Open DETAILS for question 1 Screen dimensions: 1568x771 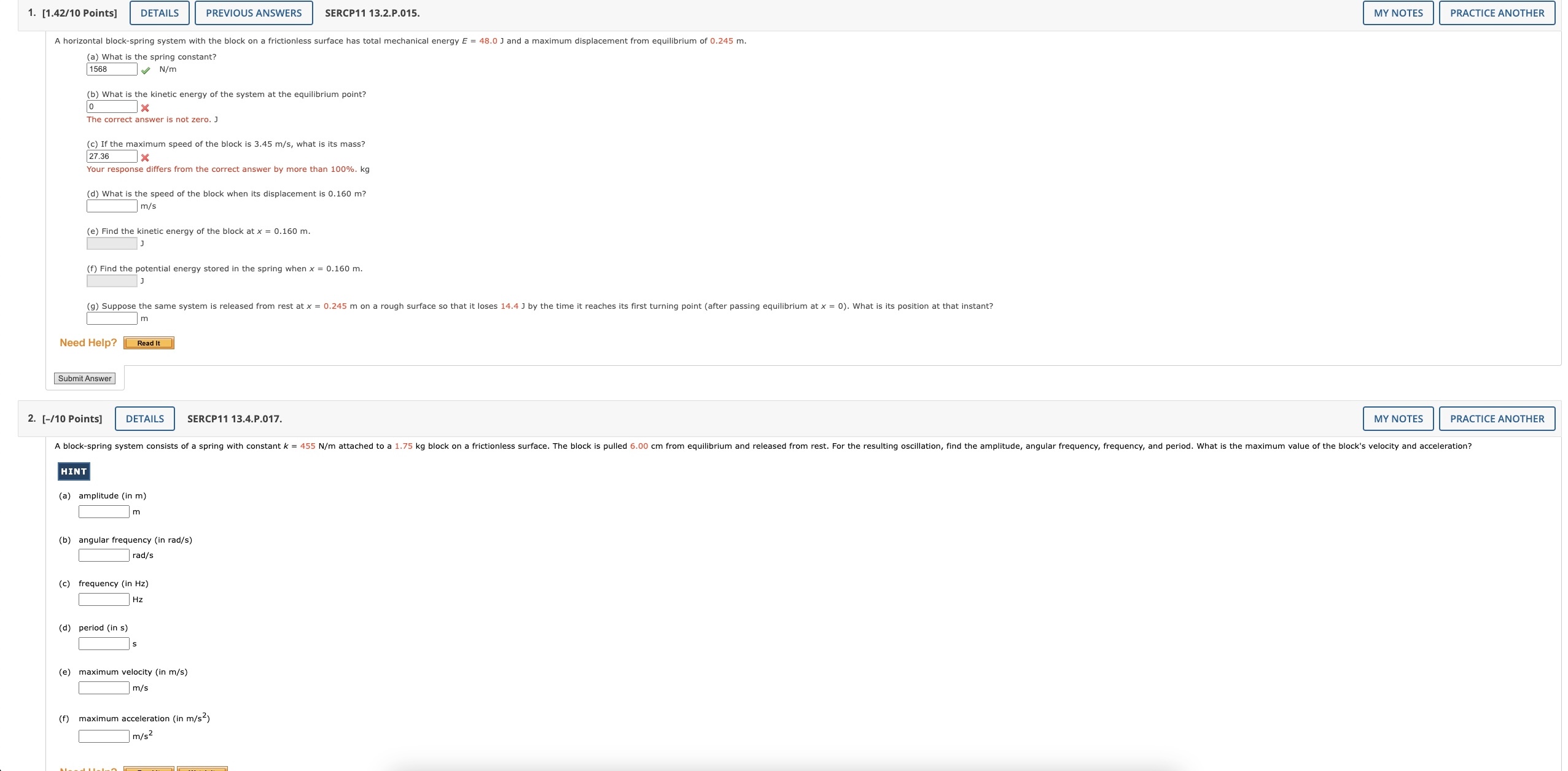(160, 13)
